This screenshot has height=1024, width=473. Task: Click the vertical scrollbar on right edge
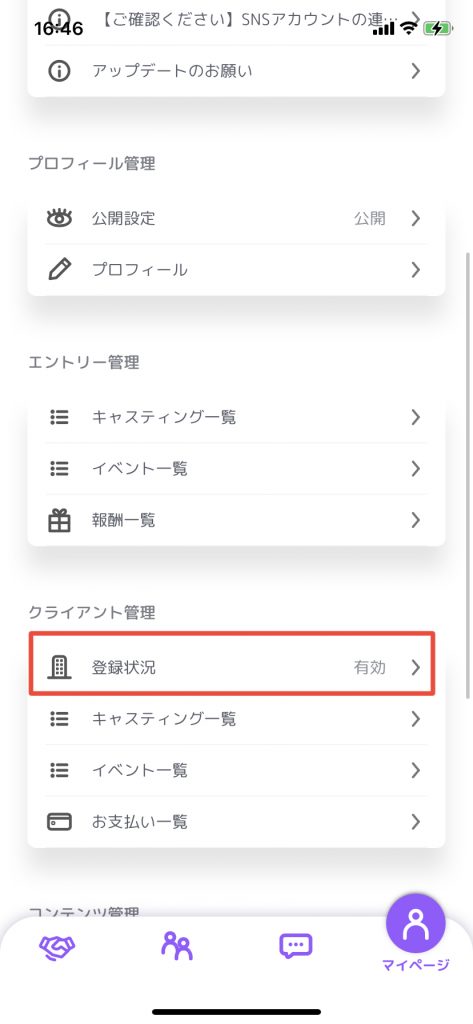pos(468,473)
